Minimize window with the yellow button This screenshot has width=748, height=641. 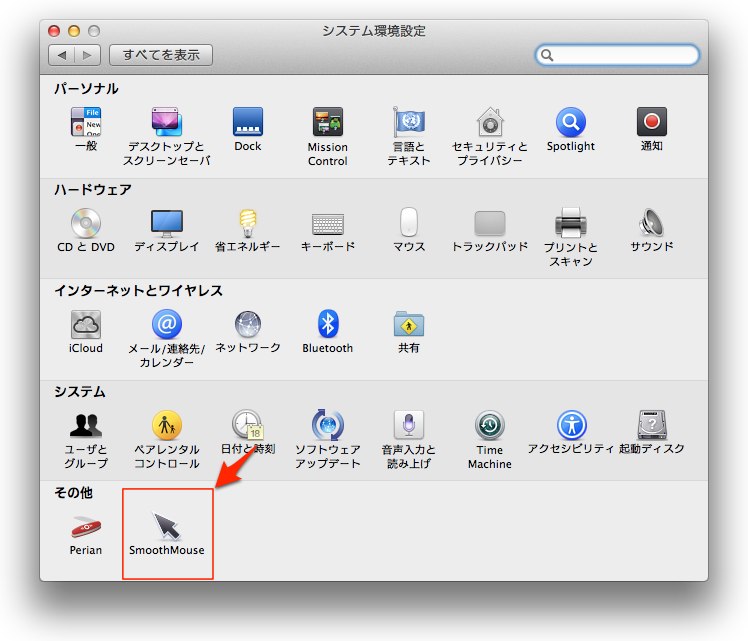pos(74,31)
